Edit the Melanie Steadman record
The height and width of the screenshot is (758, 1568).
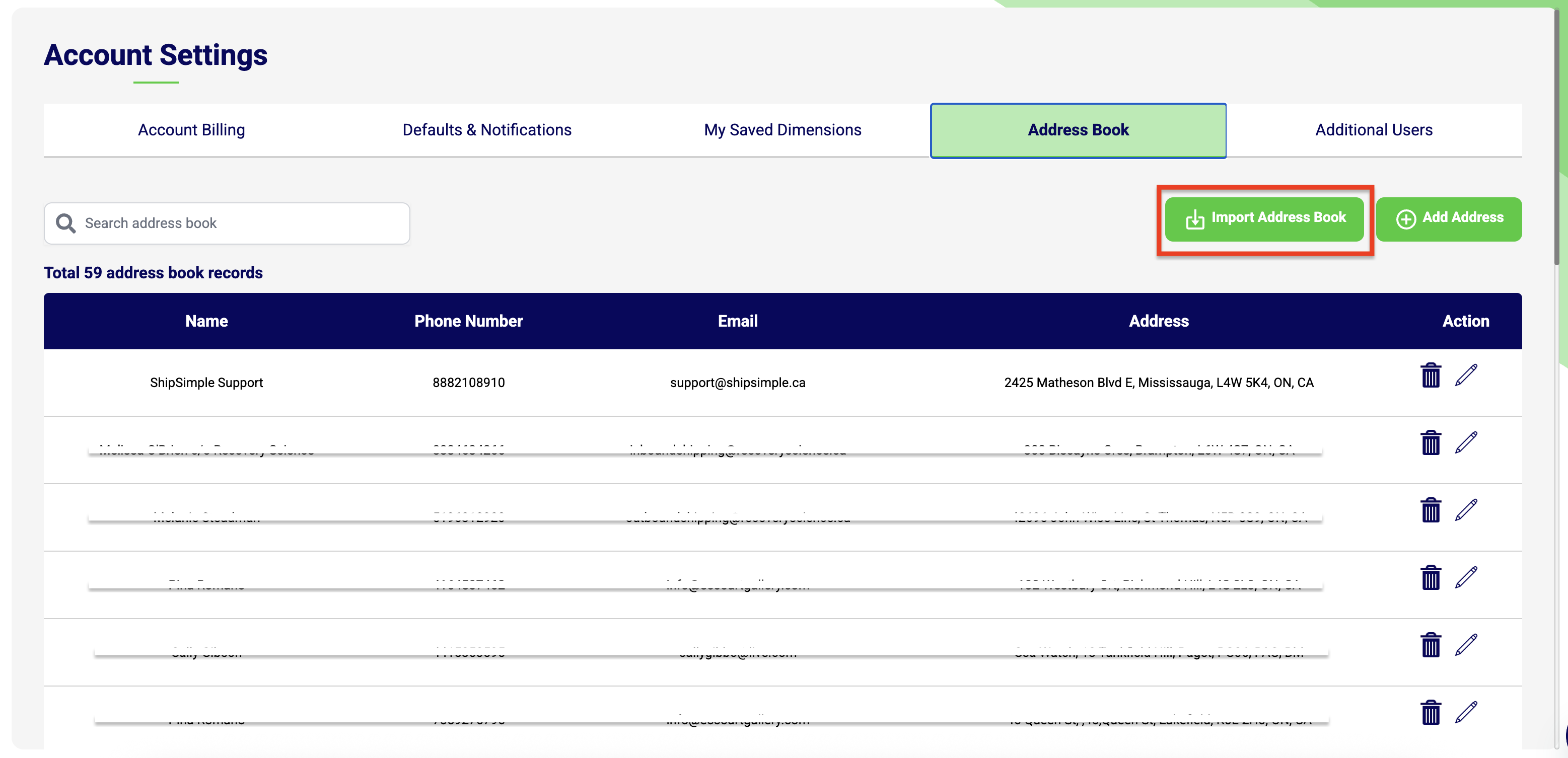pyautogui.click(x=1467, y=510)
